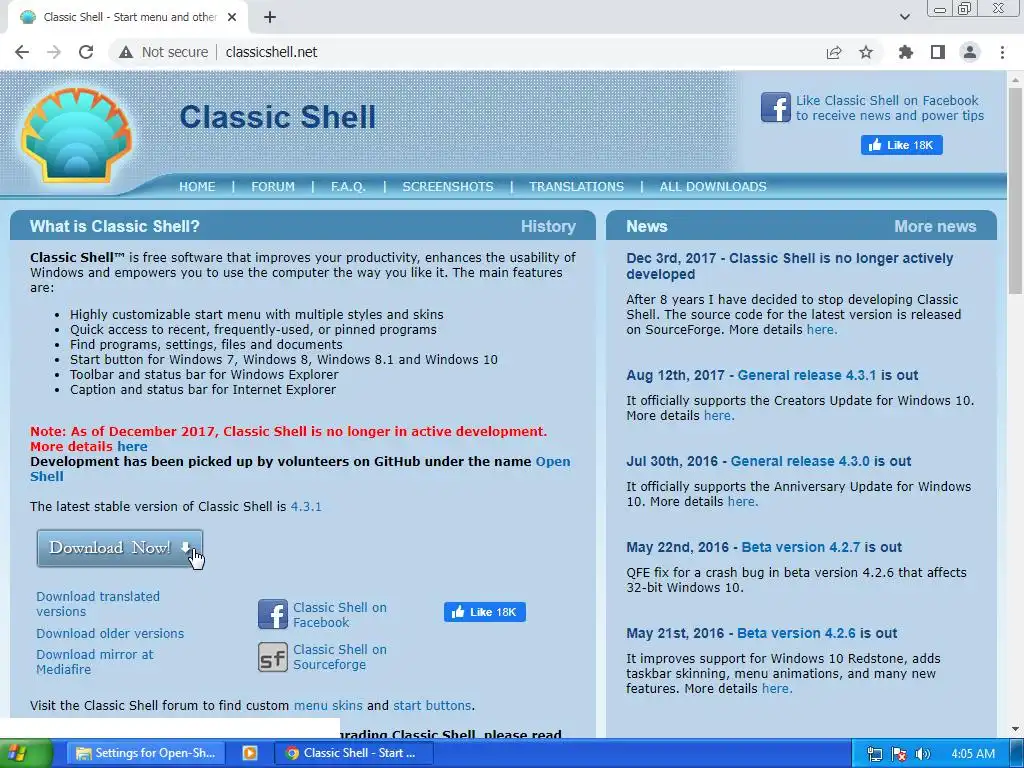Click the header Like 18K button
Image resolution: width=1024 pixels, height=768 pixels.
click(x=901, y=145)
